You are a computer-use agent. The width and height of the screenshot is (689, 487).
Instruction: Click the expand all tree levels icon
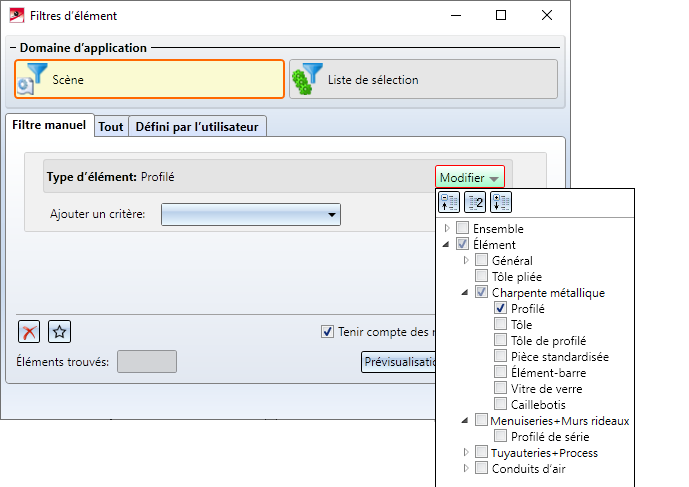coord(500,203)
